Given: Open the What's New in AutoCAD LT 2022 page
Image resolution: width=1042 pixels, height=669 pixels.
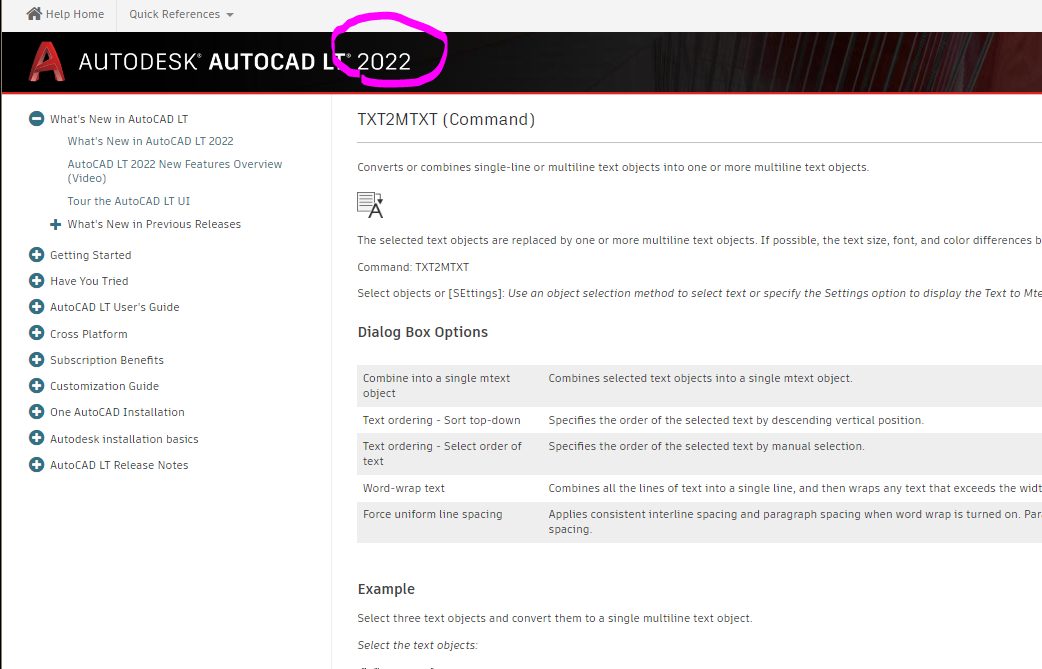Looking at the screenshot, I should coord(150,141).
